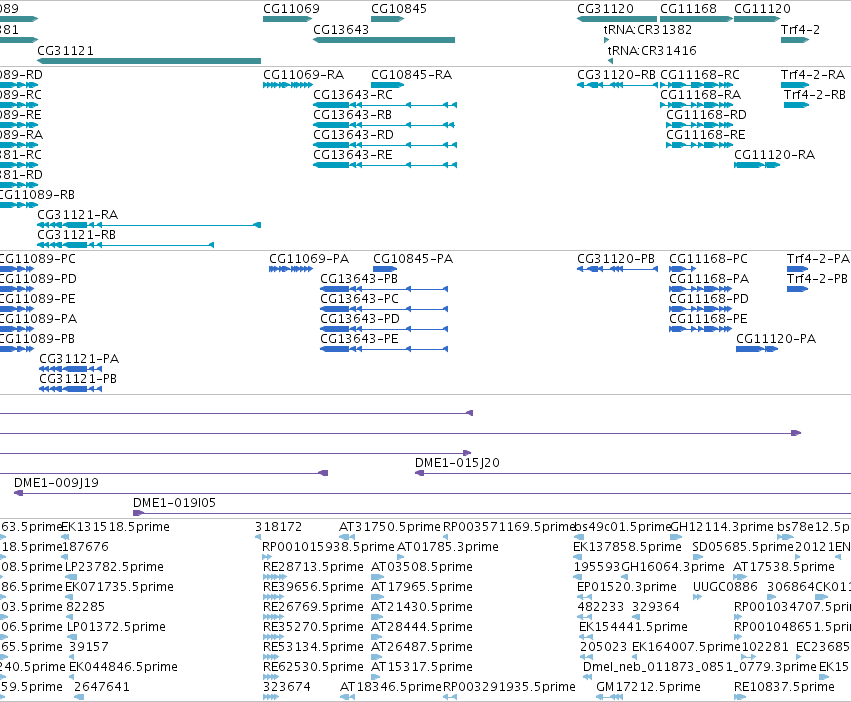Viewport: 851px width, 702px height.
Task: Select transcript CG13643-RB
Action: [384, 125]
